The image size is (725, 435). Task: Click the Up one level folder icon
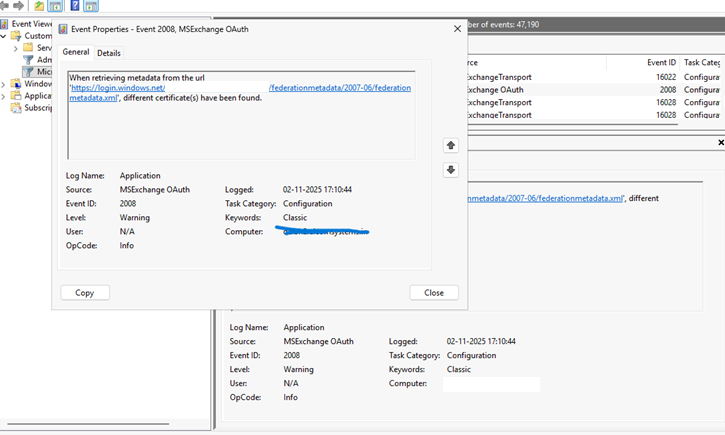tap(39, 6)
